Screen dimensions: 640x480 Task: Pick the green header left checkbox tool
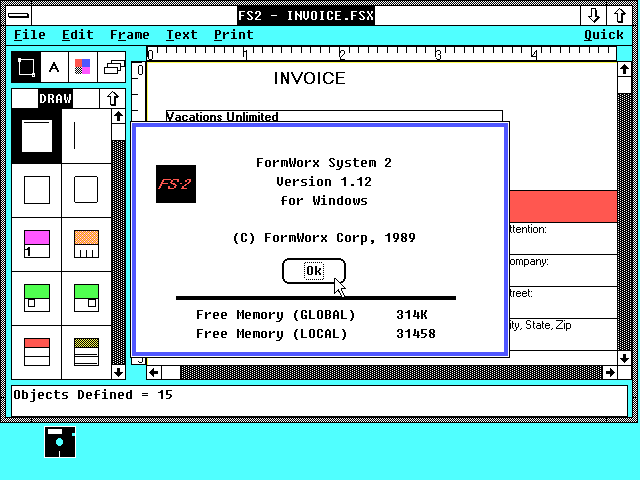[37, 298]
